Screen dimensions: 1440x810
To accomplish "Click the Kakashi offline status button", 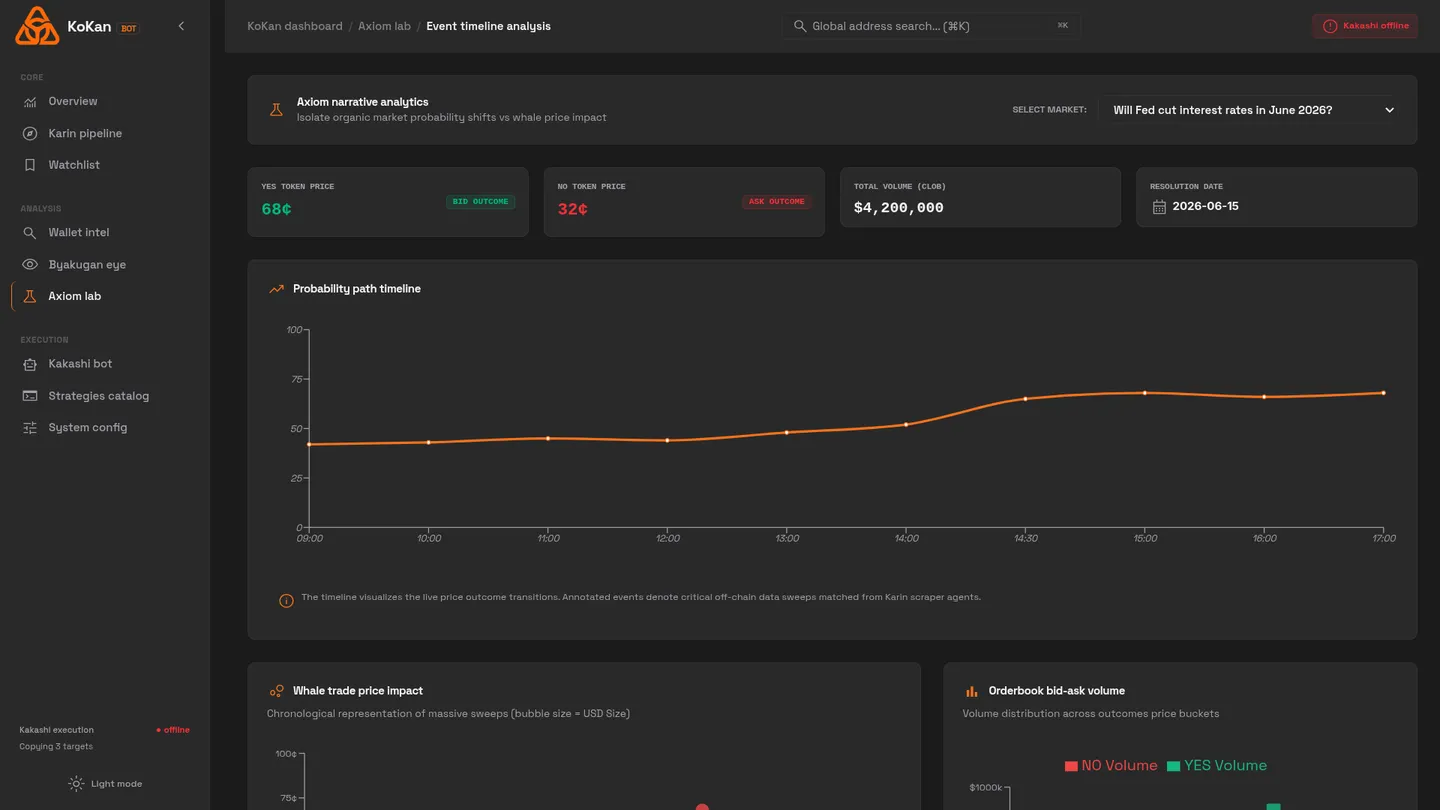I will tap(1365, 26).
